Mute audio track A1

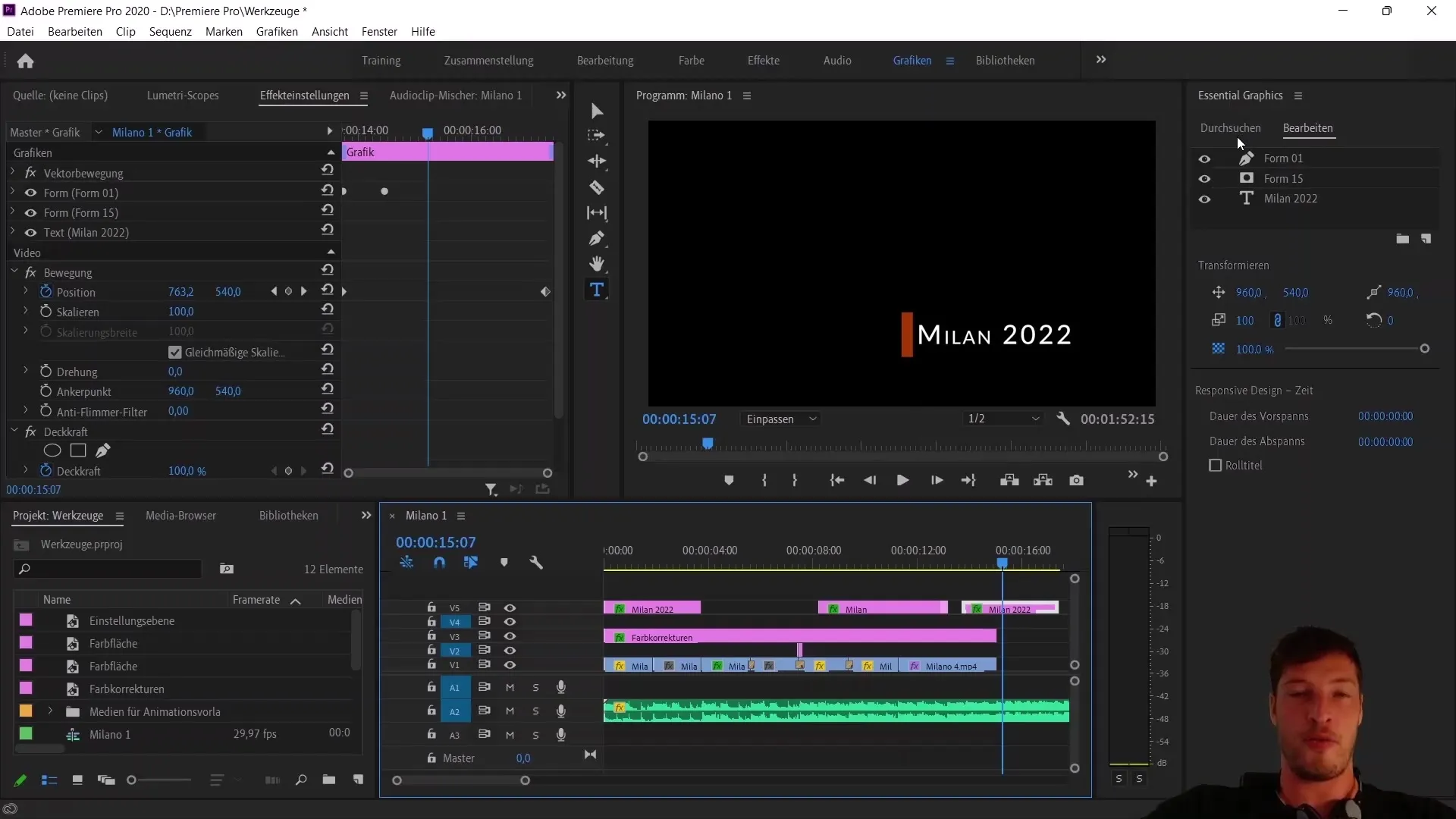click(x=510, y=687)
